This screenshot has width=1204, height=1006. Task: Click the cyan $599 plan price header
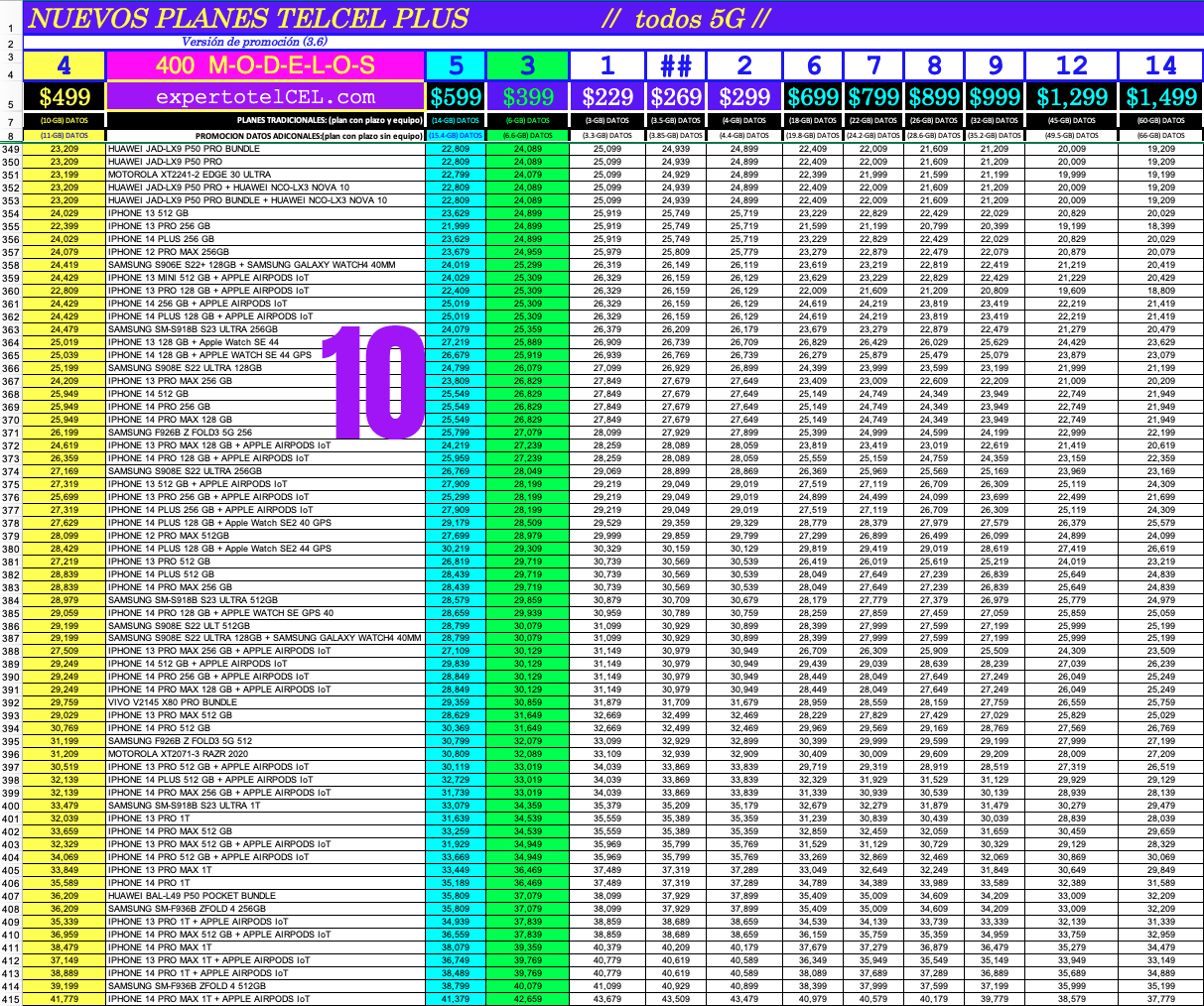pos(456,96)
